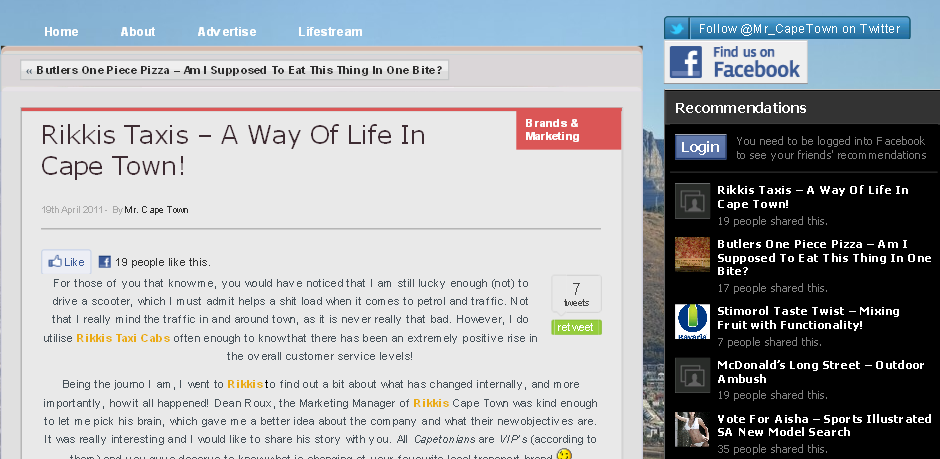Click the 7 tweets counter box

pyautogui.click(x=576, y=294)
